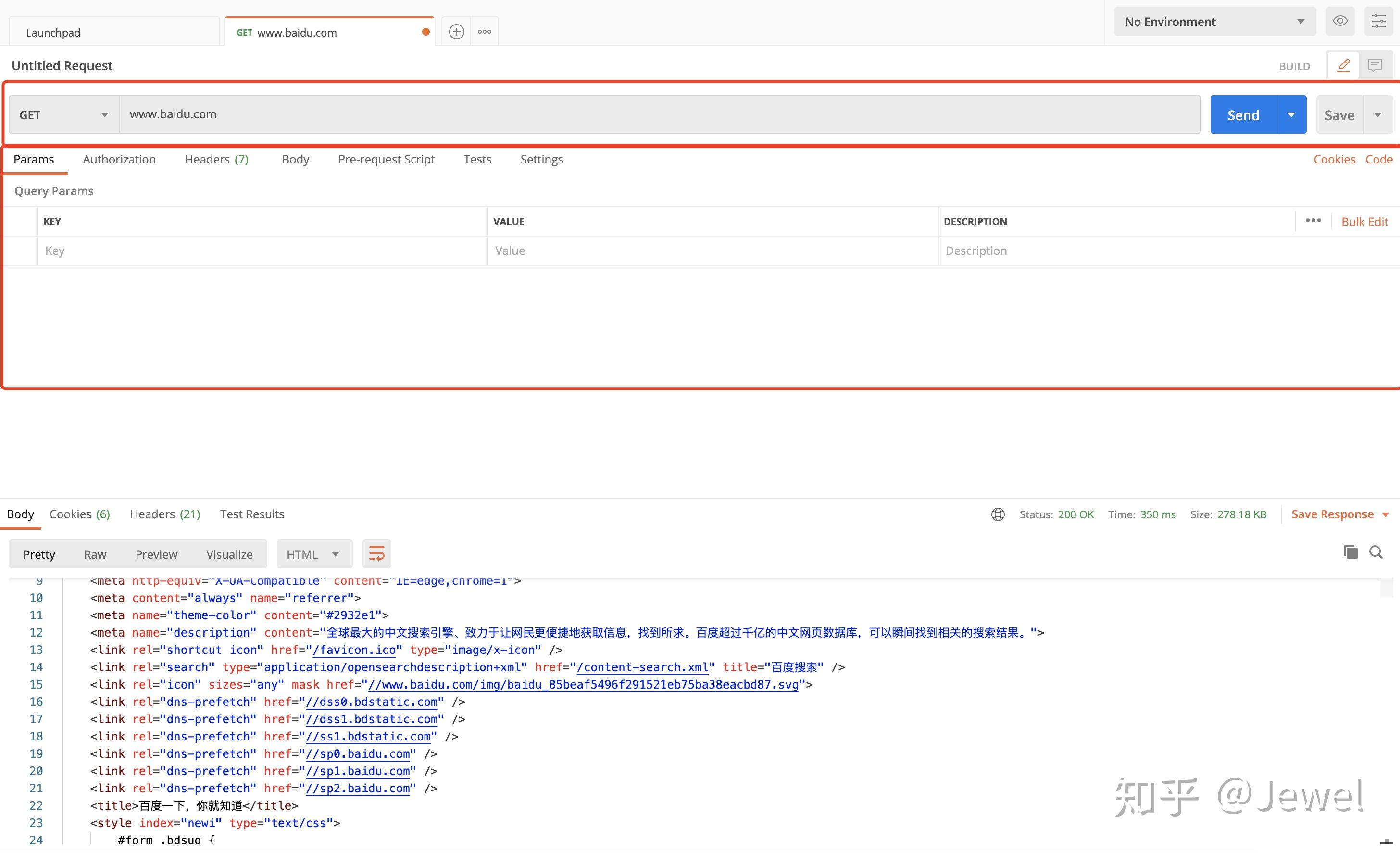Open the //sp2.baidu.com link
Viewport: 1400px width, 853px height.
click(x=357, y=788)
